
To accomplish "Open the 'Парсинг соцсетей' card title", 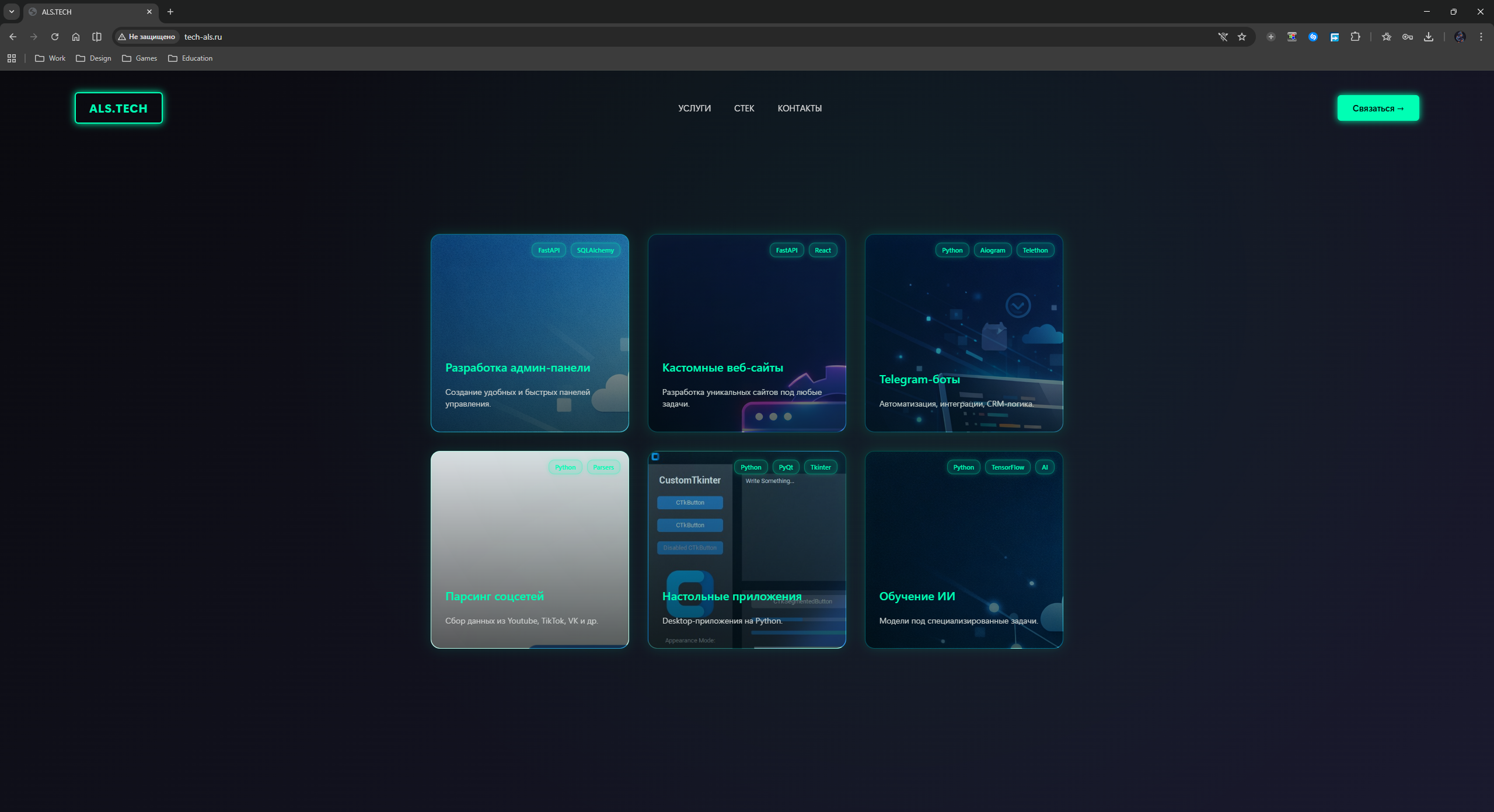I will (x=494, y=596).
